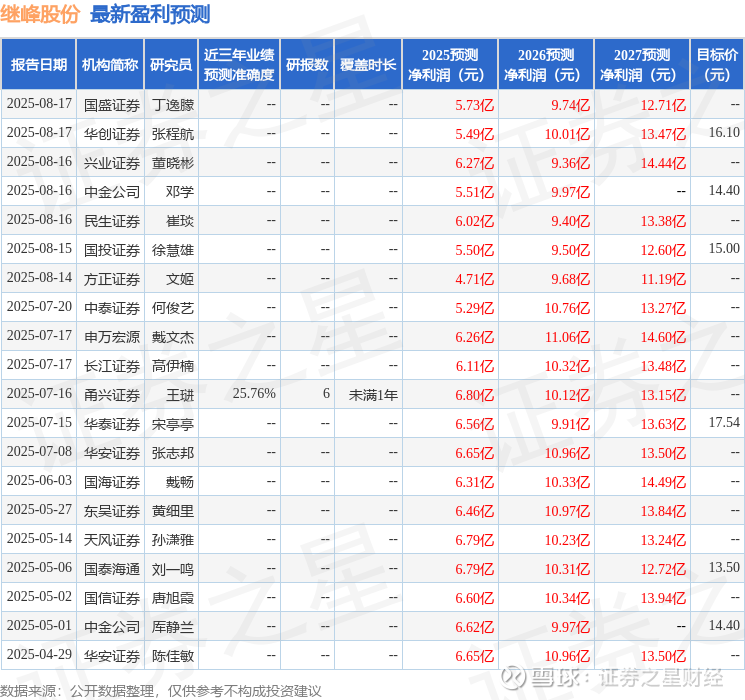Select researcher 孙潇雅

click(x=173, y=540)
